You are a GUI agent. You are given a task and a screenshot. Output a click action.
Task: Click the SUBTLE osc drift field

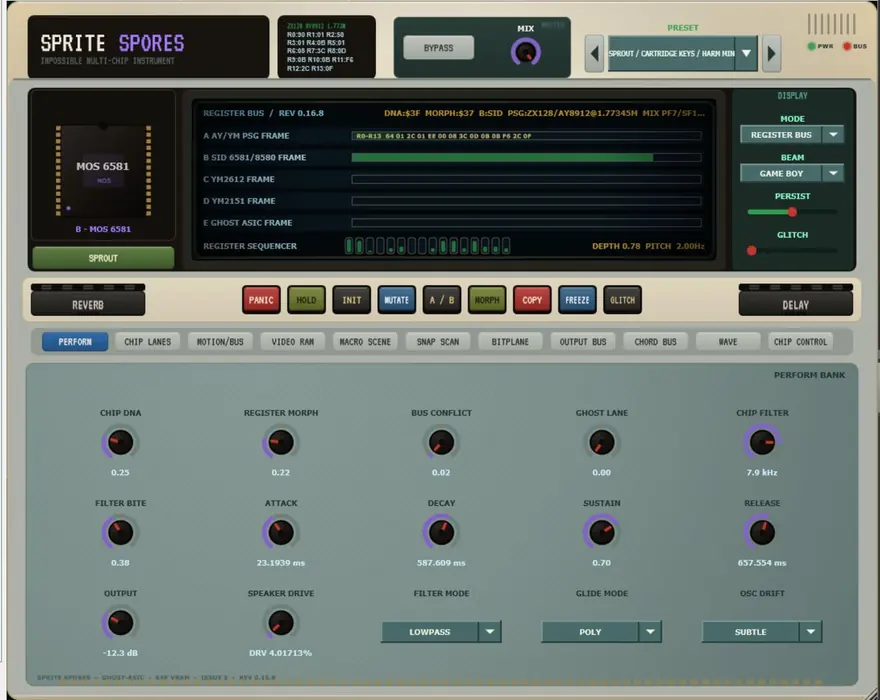tap(751, 632)
